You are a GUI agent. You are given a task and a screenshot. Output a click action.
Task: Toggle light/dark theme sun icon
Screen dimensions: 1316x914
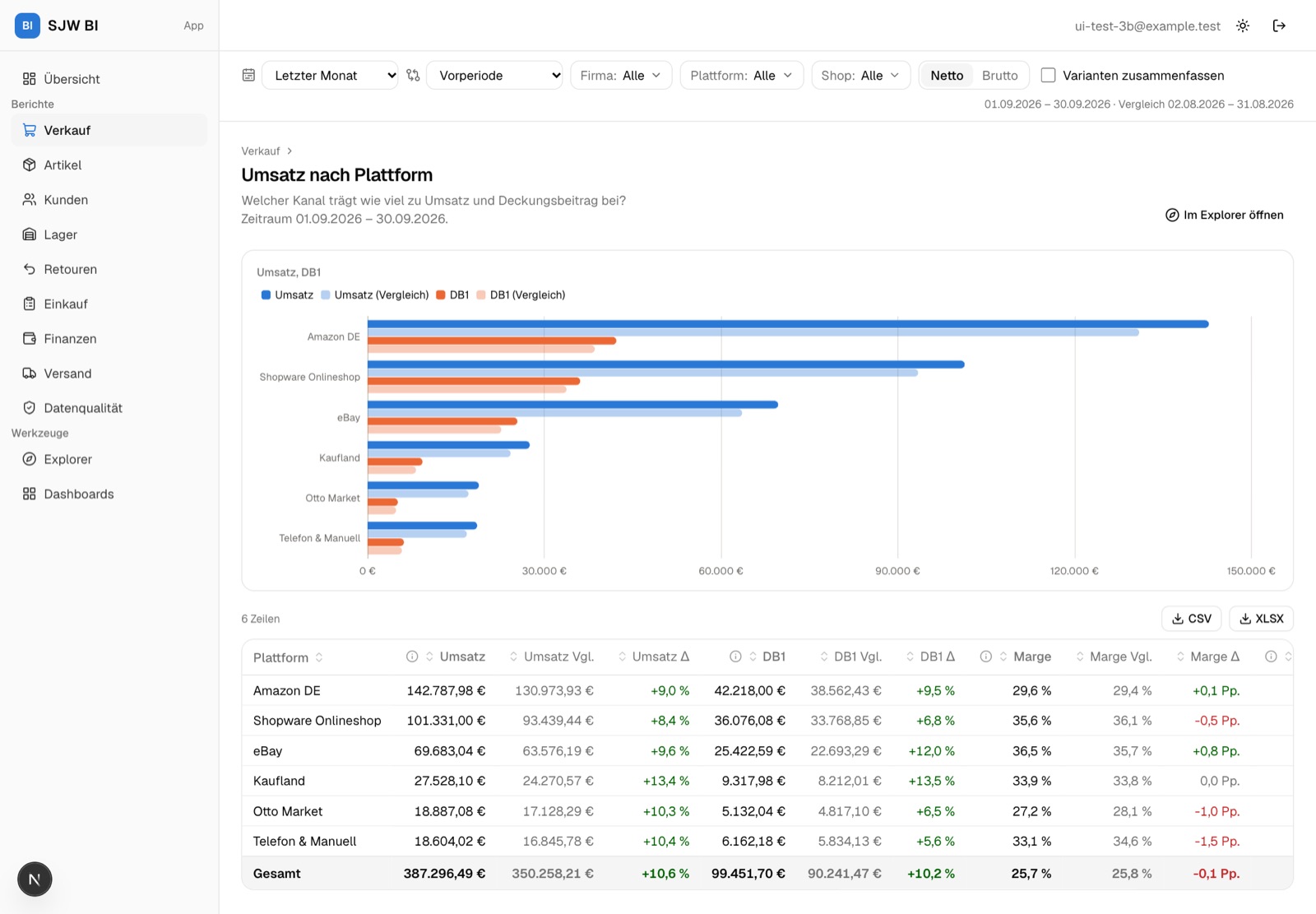pyautogui.click(x=1243, y=26)
